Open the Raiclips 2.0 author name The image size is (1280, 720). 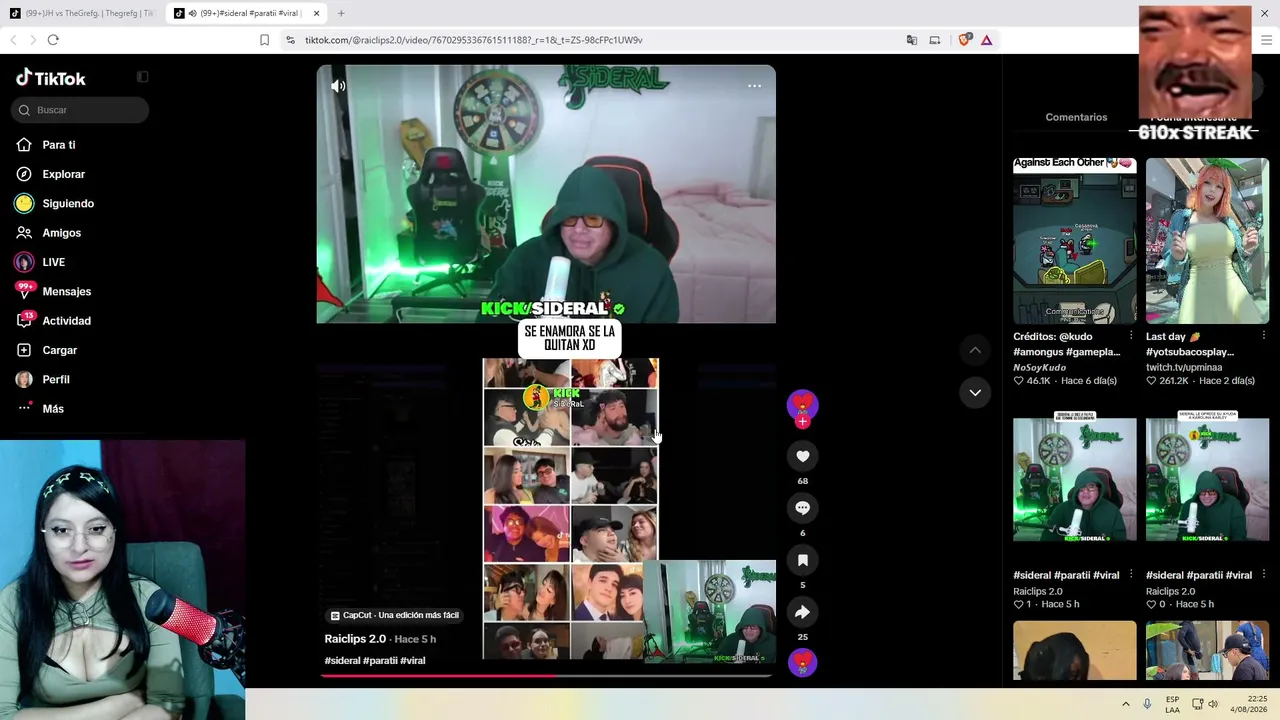coord(355,639)
